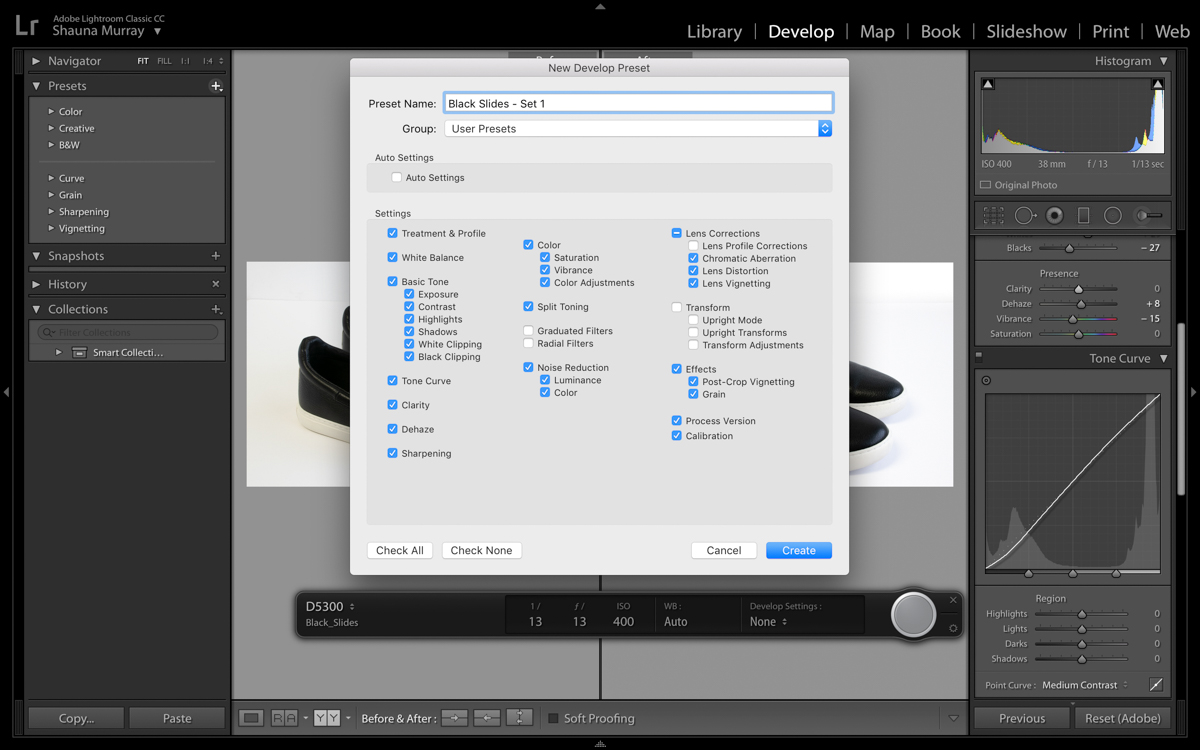Click the Tone Curve targeted adjustment tool
The width and height of the screenshot is (1200, 750).
pos(987,380)
